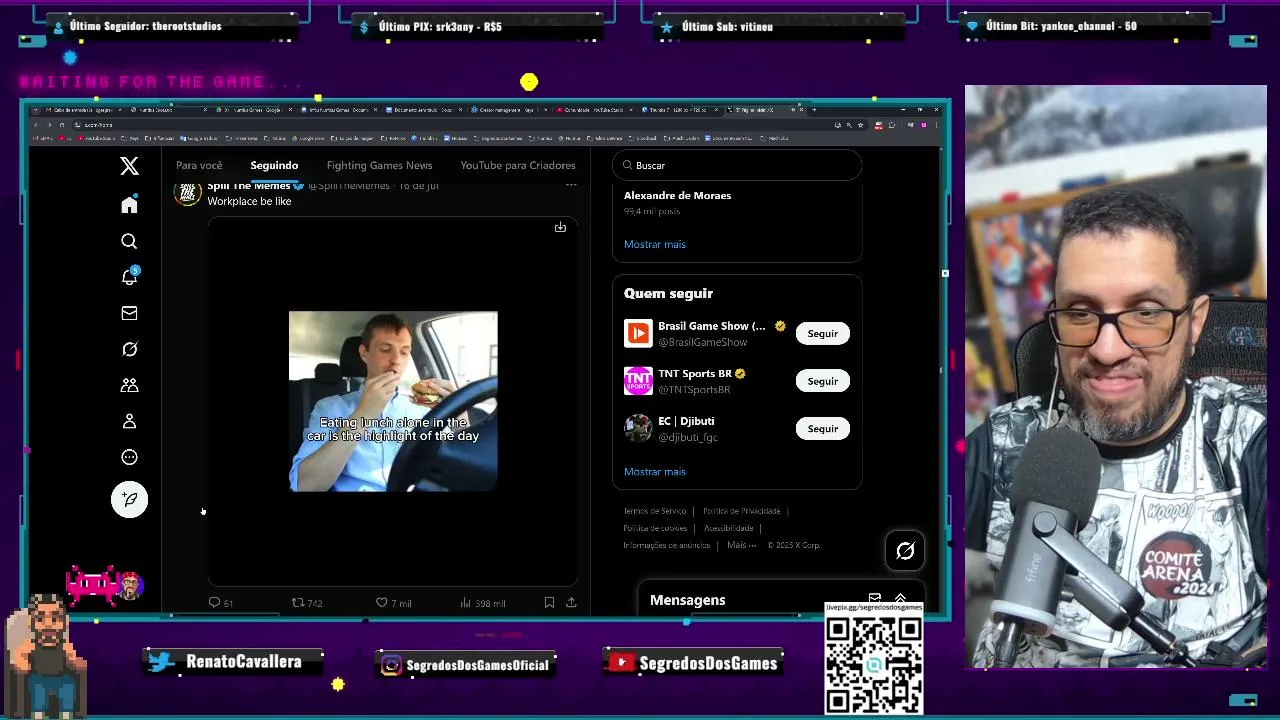1280x720 pixels.
Task: Open Communities people icon
Action: [x=129, y=385]
